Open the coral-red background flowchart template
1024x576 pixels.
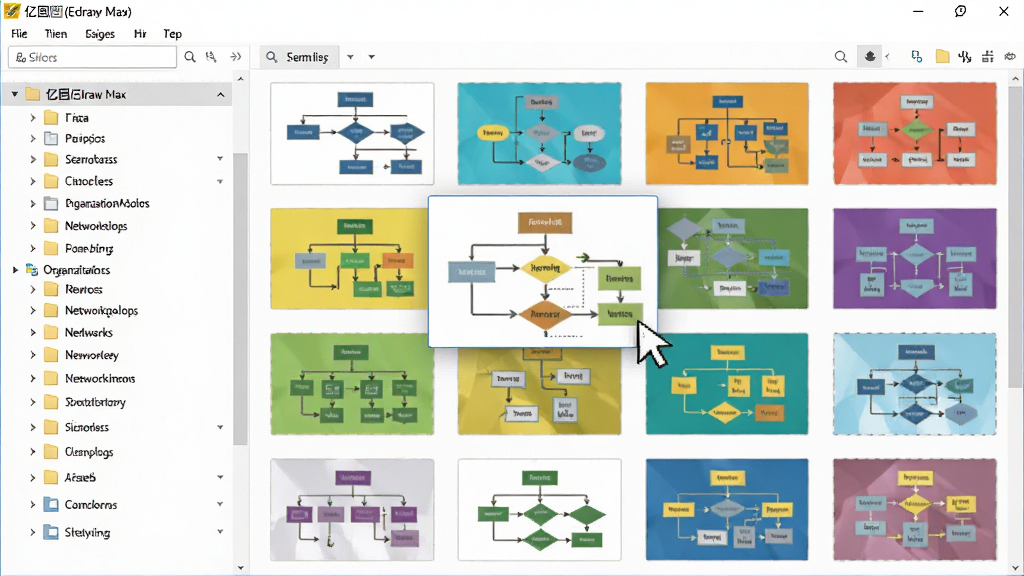point(915,134)
